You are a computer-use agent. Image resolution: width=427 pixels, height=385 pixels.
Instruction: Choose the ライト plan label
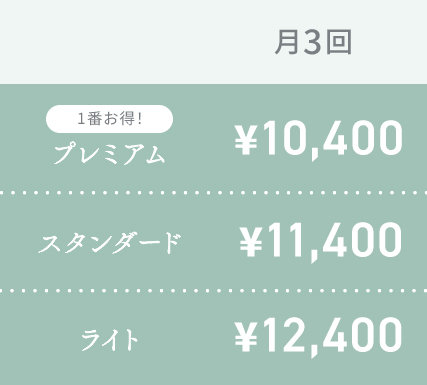pos(109,340)
